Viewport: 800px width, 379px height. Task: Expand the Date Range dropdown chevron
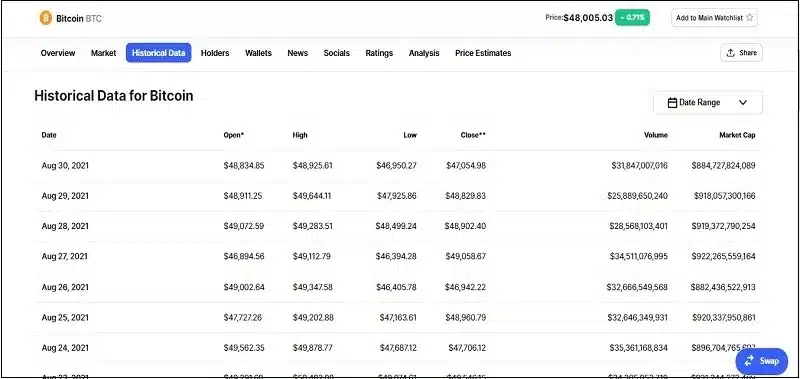coord(743,103)
